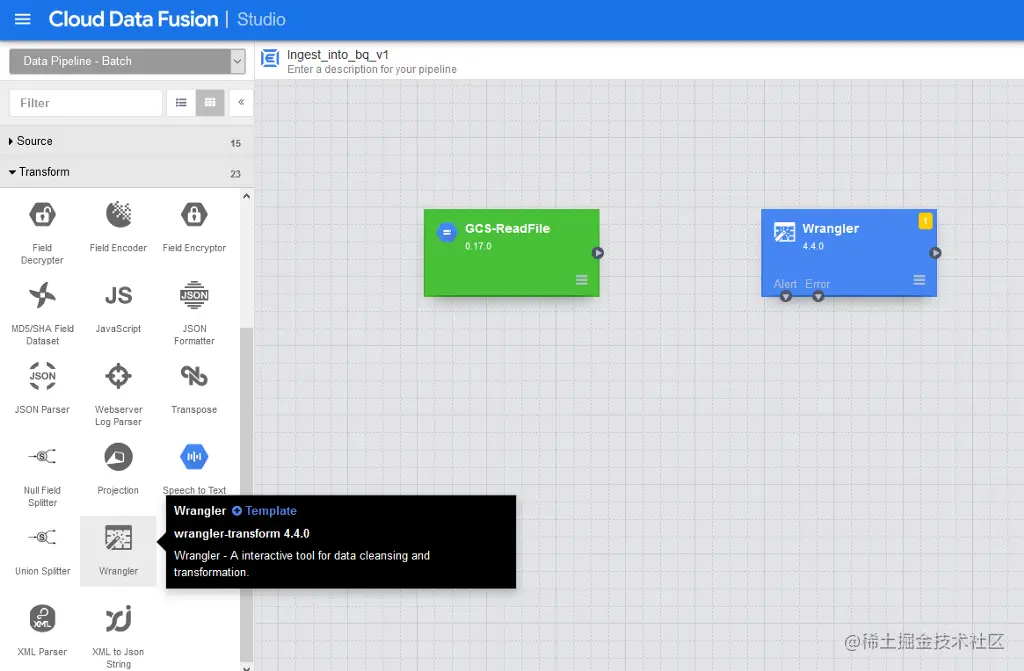Add the Null Field Splitter plugin
The image size is (1024, 671).
click(x=42, y=476)
